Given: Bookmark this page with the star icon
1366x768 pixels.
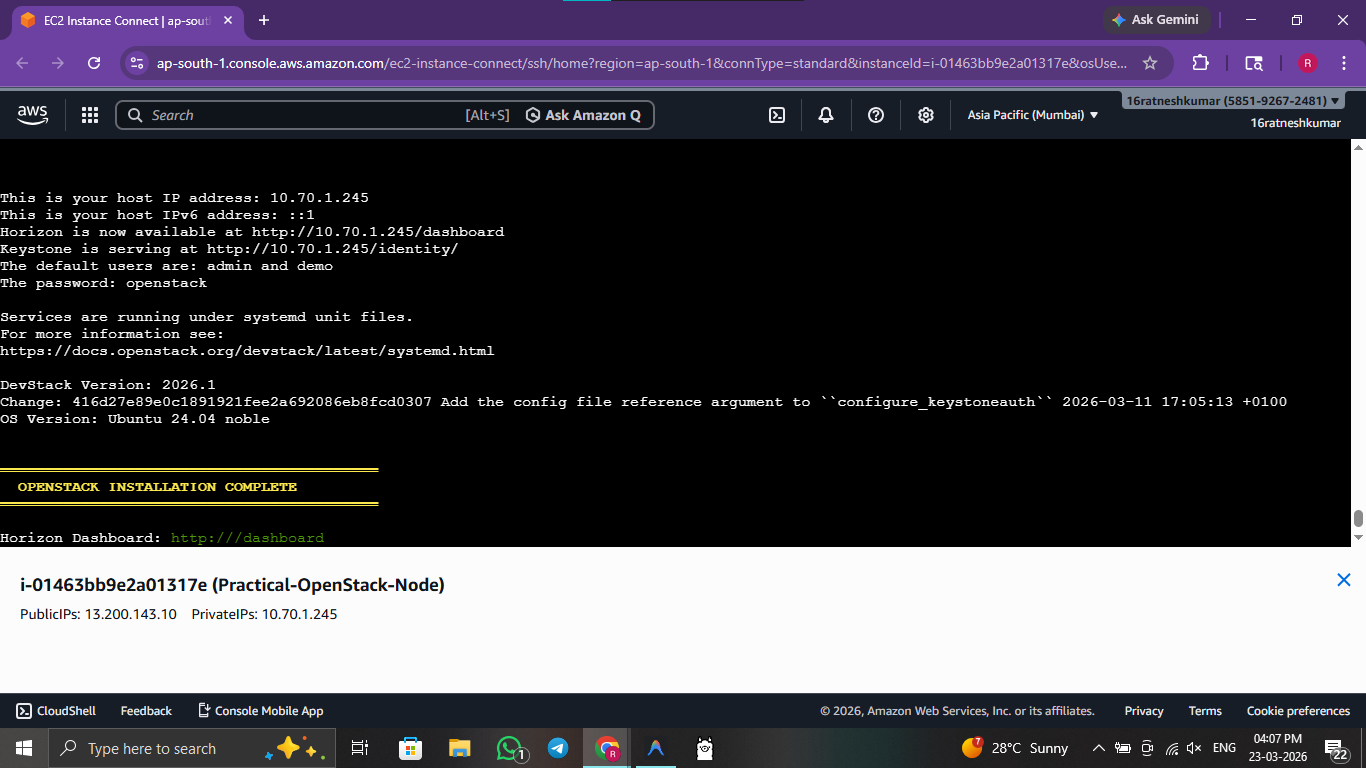Looking at the screenshot, I should tap(1150, 63).
